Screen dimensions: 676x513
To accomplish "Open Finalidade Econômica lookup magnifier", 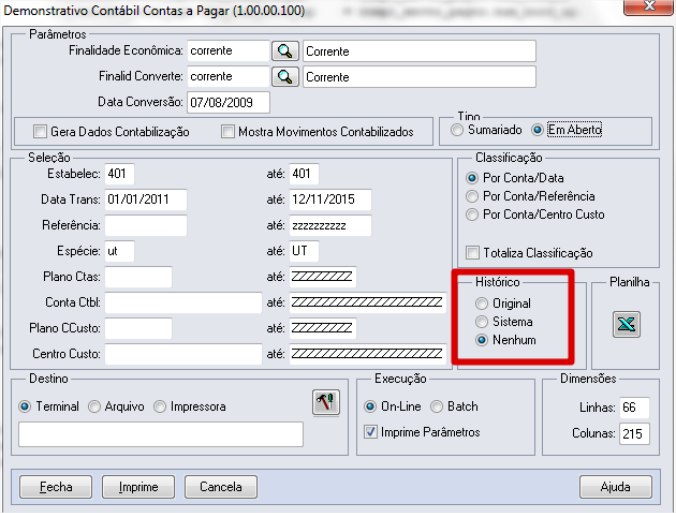I will (x=285, y=51).
